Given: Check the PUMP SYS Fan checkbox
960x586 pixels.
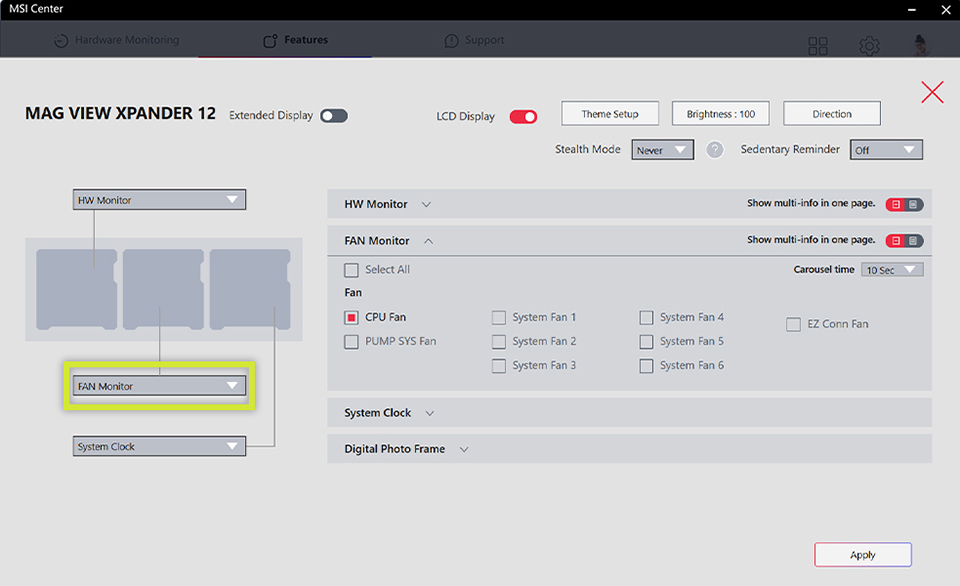Looking at the screenshot, I should (351, 341).
